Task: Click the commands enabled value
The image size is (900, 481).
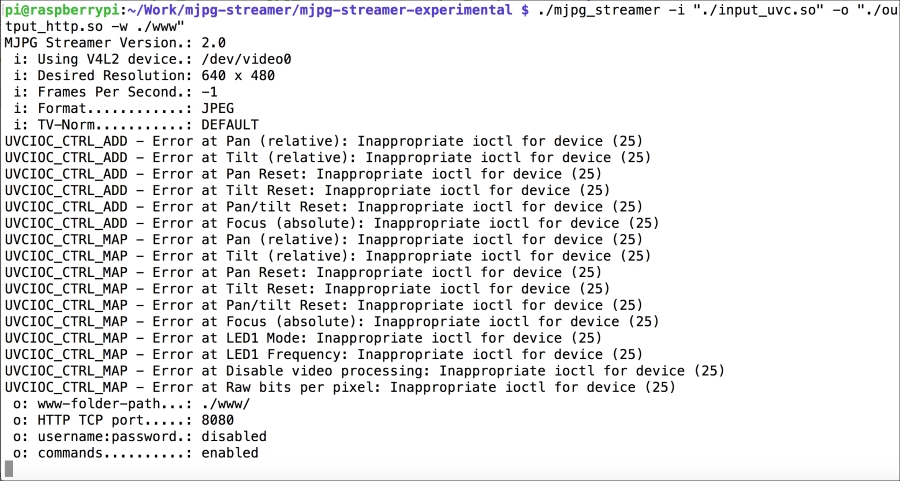Action: (x=230, y=453)
